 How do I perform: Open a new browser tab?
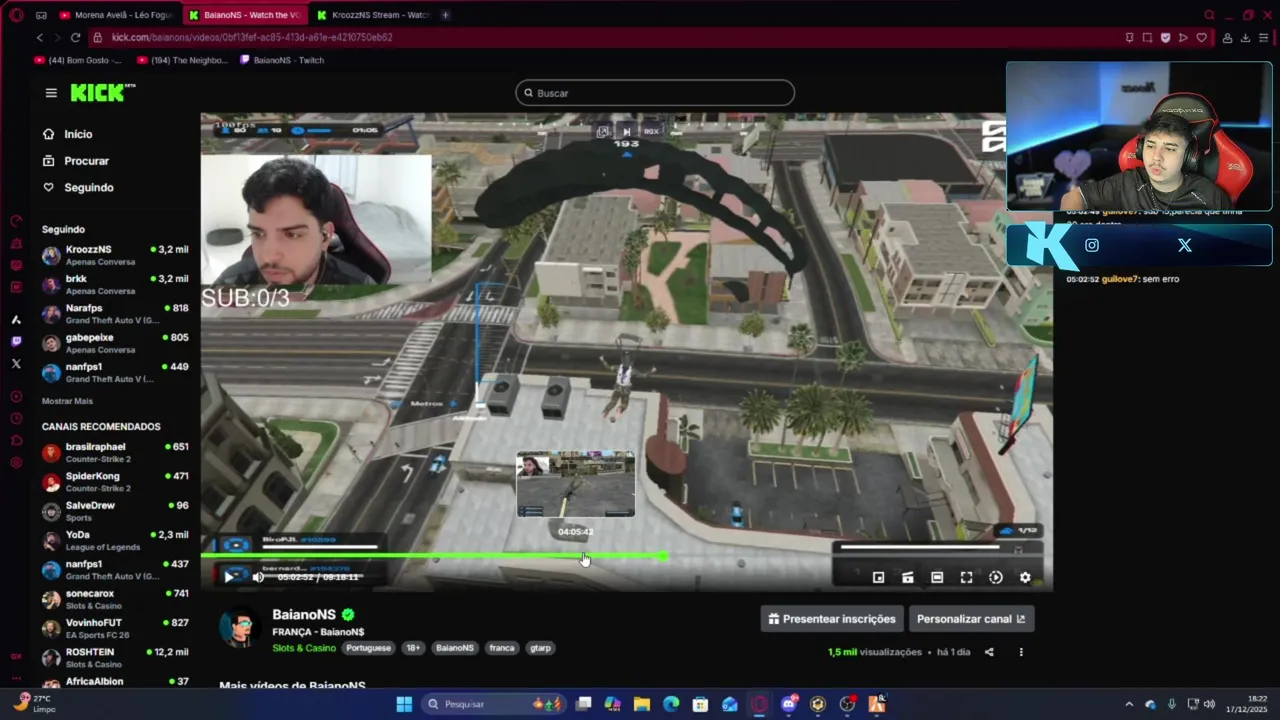tap(445, 15)
